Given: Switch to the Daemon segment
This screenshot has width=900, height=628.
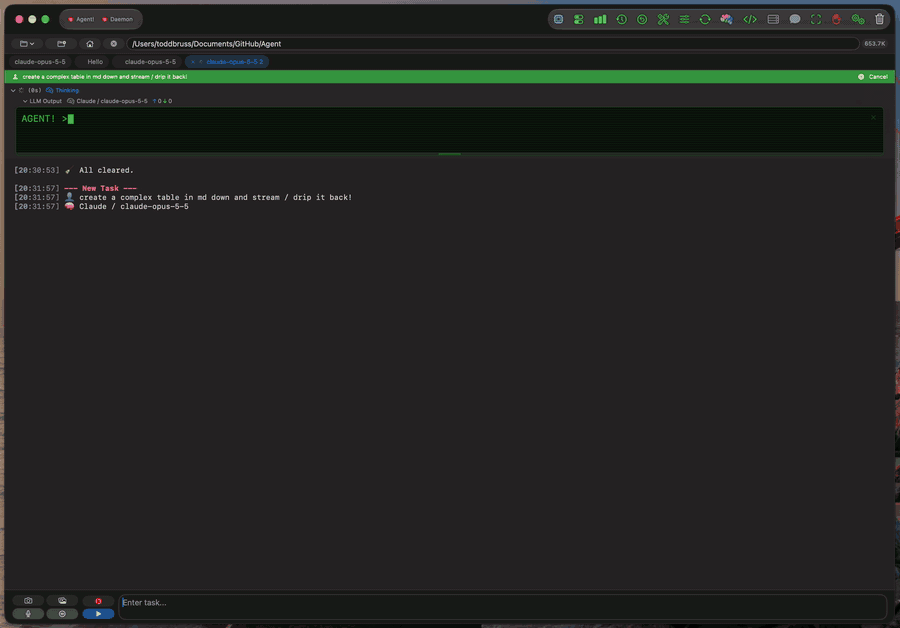Looking at the screenshot, I should click(118, 20).
